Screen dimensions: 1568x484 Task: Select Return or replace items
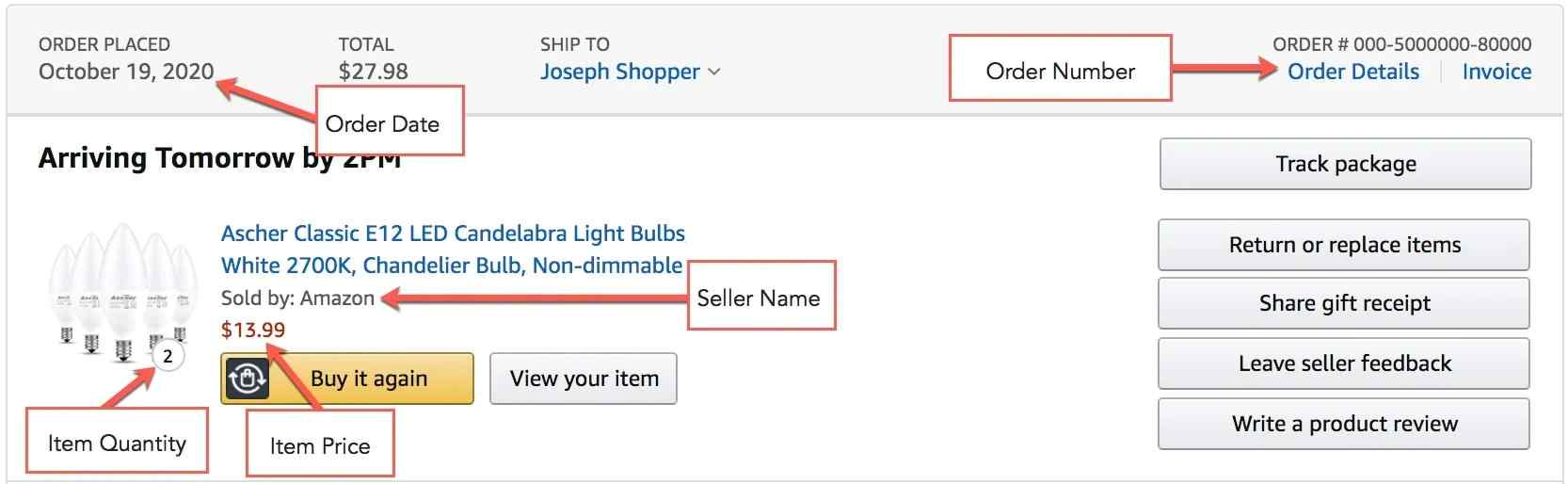click(x=1345, y=245)
